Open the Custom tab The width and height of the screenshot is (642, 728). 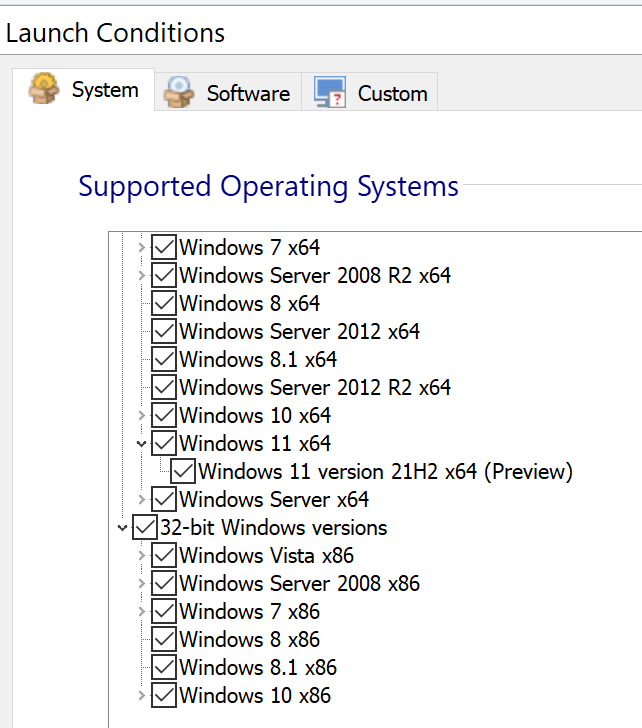(370, 92)
